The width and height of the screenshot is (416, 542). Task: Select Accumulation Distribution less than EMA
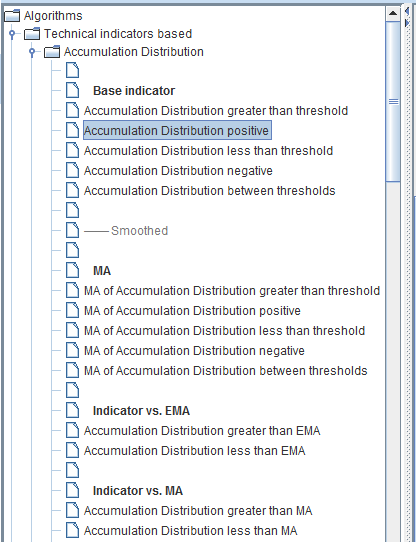coord(194,451)
